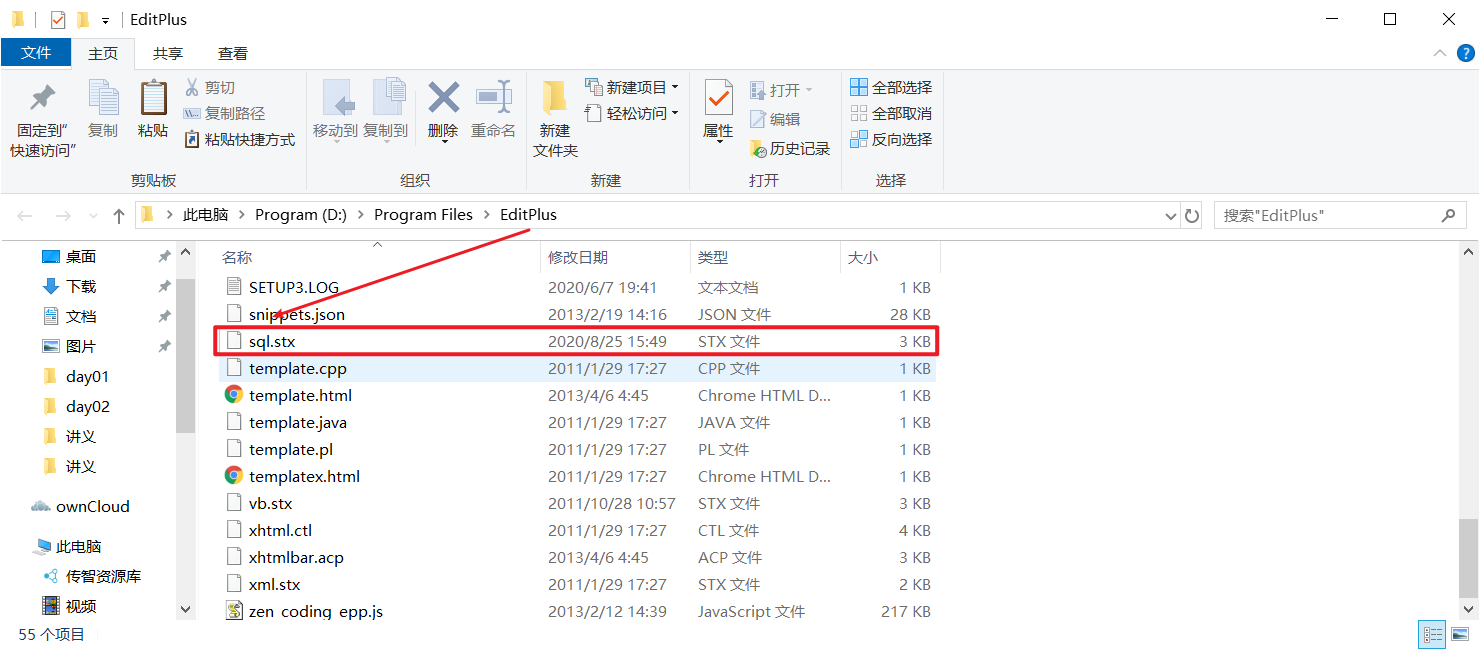
Task: Click the 编辑 (Edit) ribbon button
Action: 775,119
